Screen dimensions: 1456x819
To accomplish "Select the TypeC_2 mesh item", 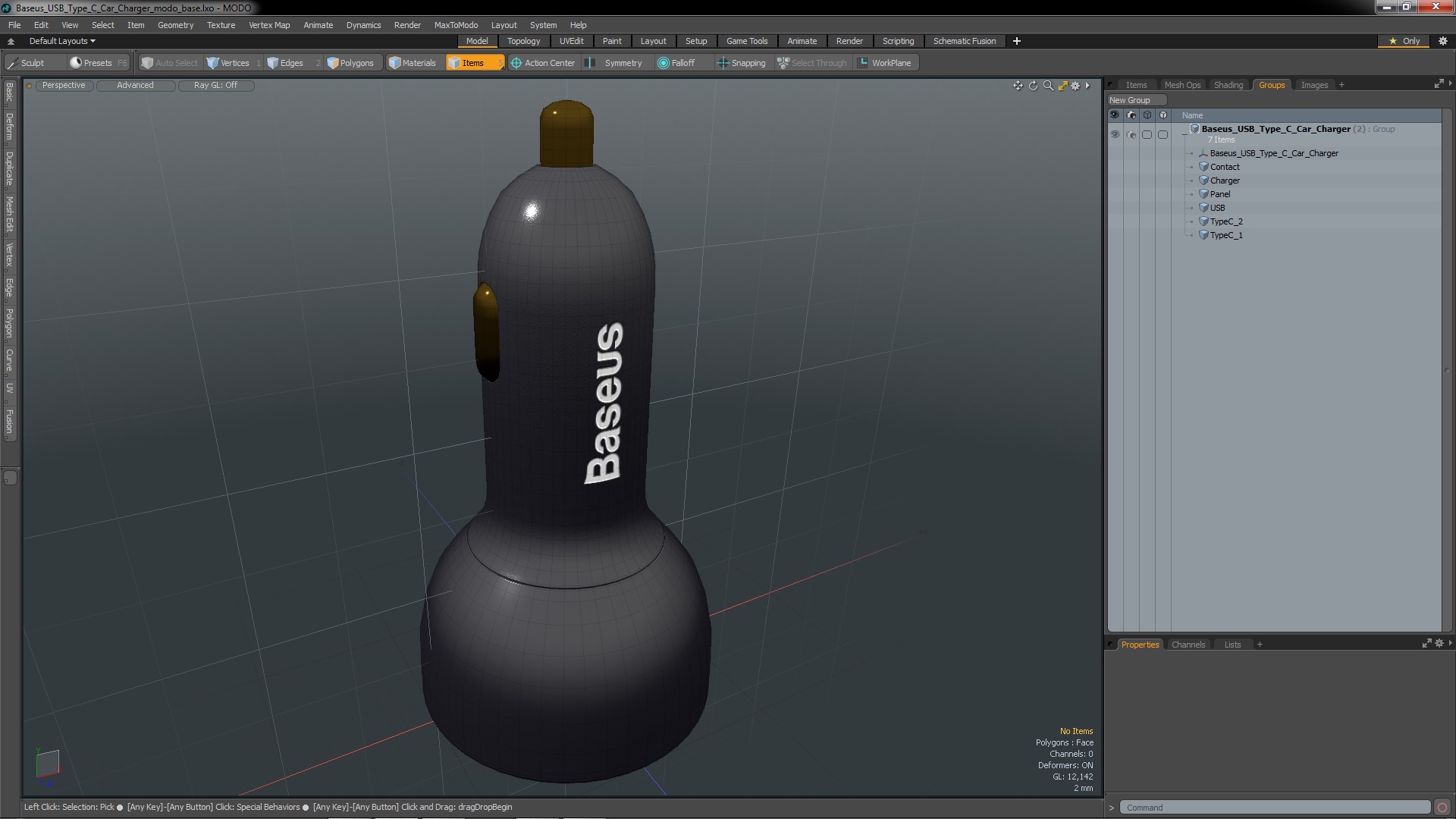I will tap(1226, 221).
